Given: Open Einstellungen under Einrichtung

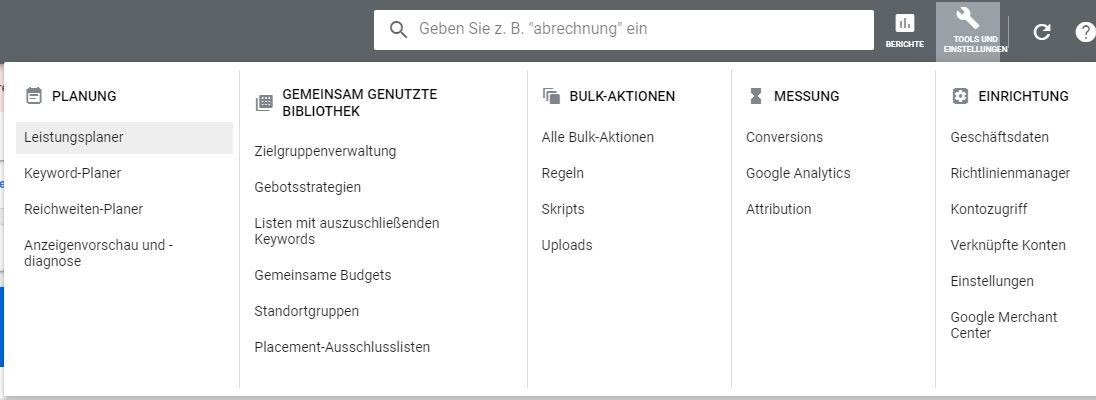Looking at the screenshot, I should pos(992,281).
